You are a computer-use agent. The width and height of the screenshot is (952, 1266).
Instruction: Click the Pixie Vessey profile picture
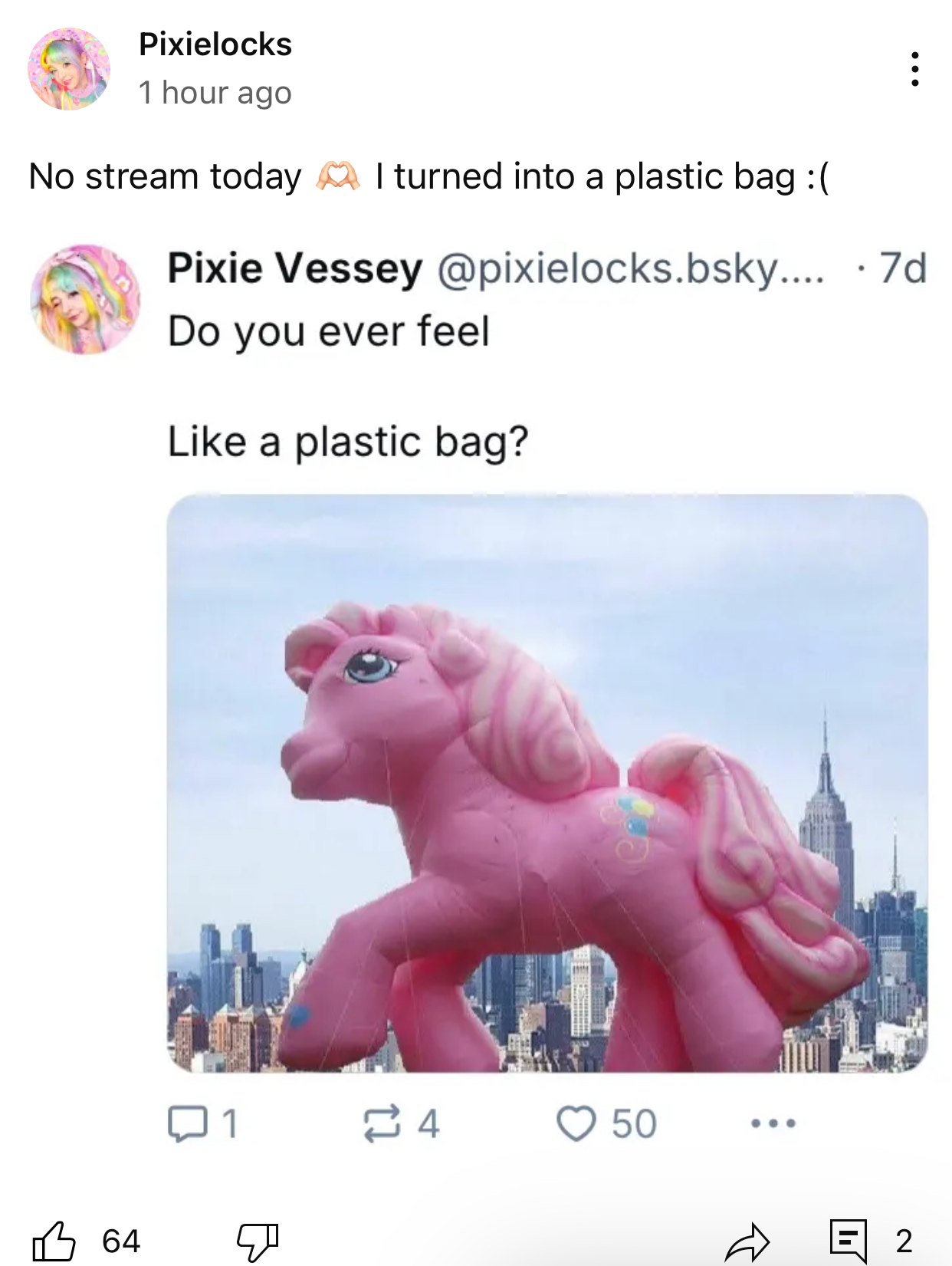pyautogui.click(x=85, y=299)
